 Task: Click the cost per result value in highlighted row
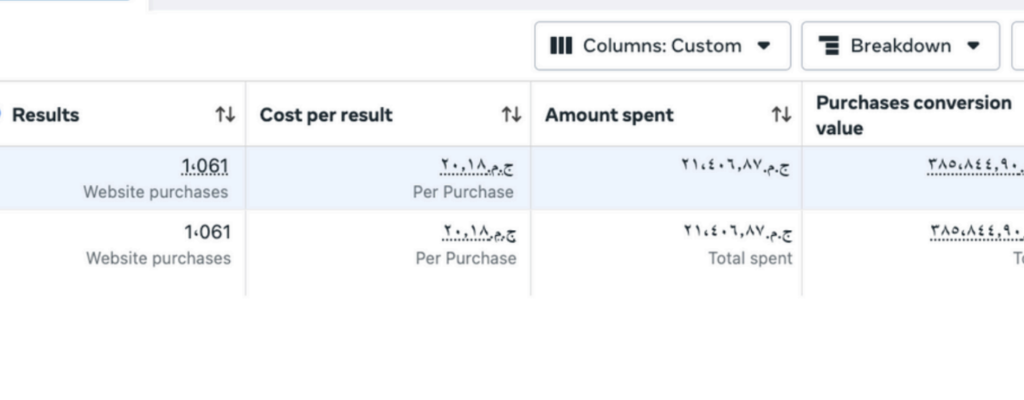pyautogui.click(x=478, y=167)
